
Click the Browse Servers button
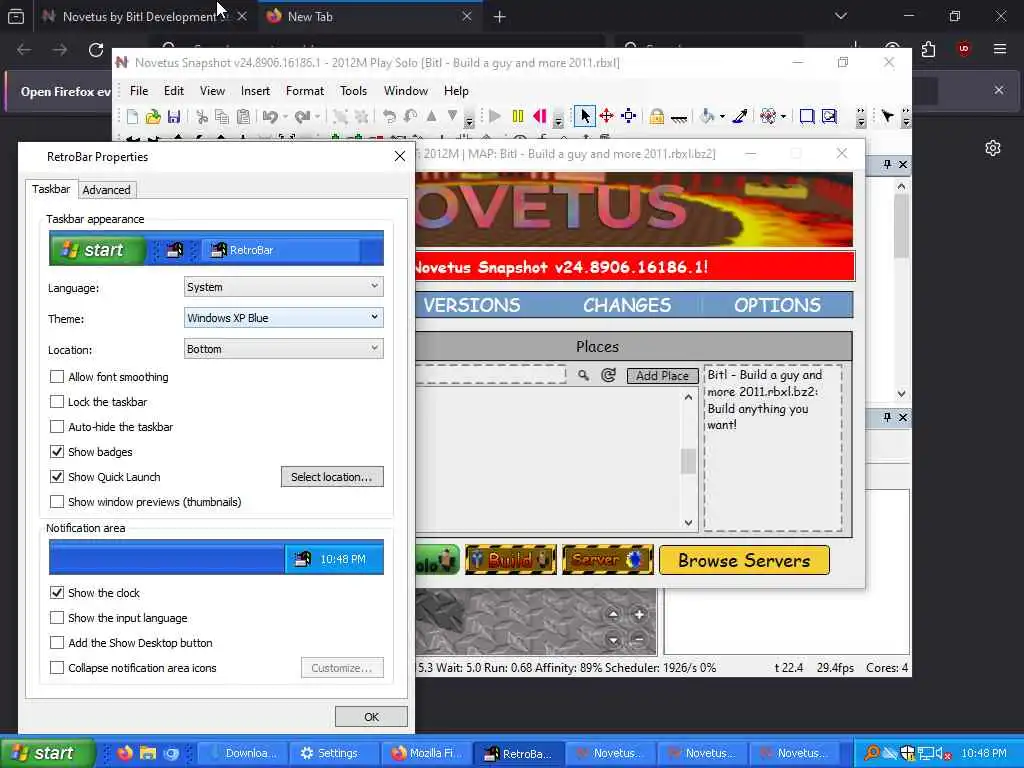[x=744, y=560]
